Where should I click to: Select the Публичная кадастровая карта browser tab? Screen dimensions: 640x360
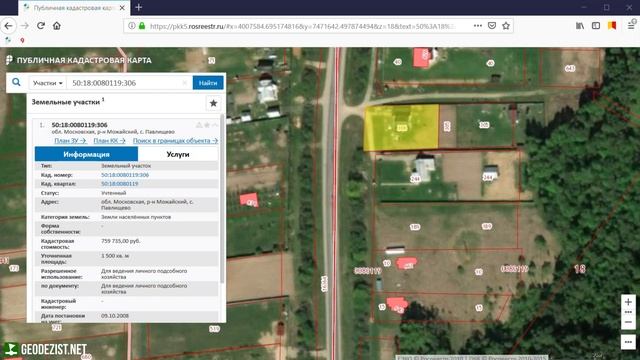pos(74,8)
